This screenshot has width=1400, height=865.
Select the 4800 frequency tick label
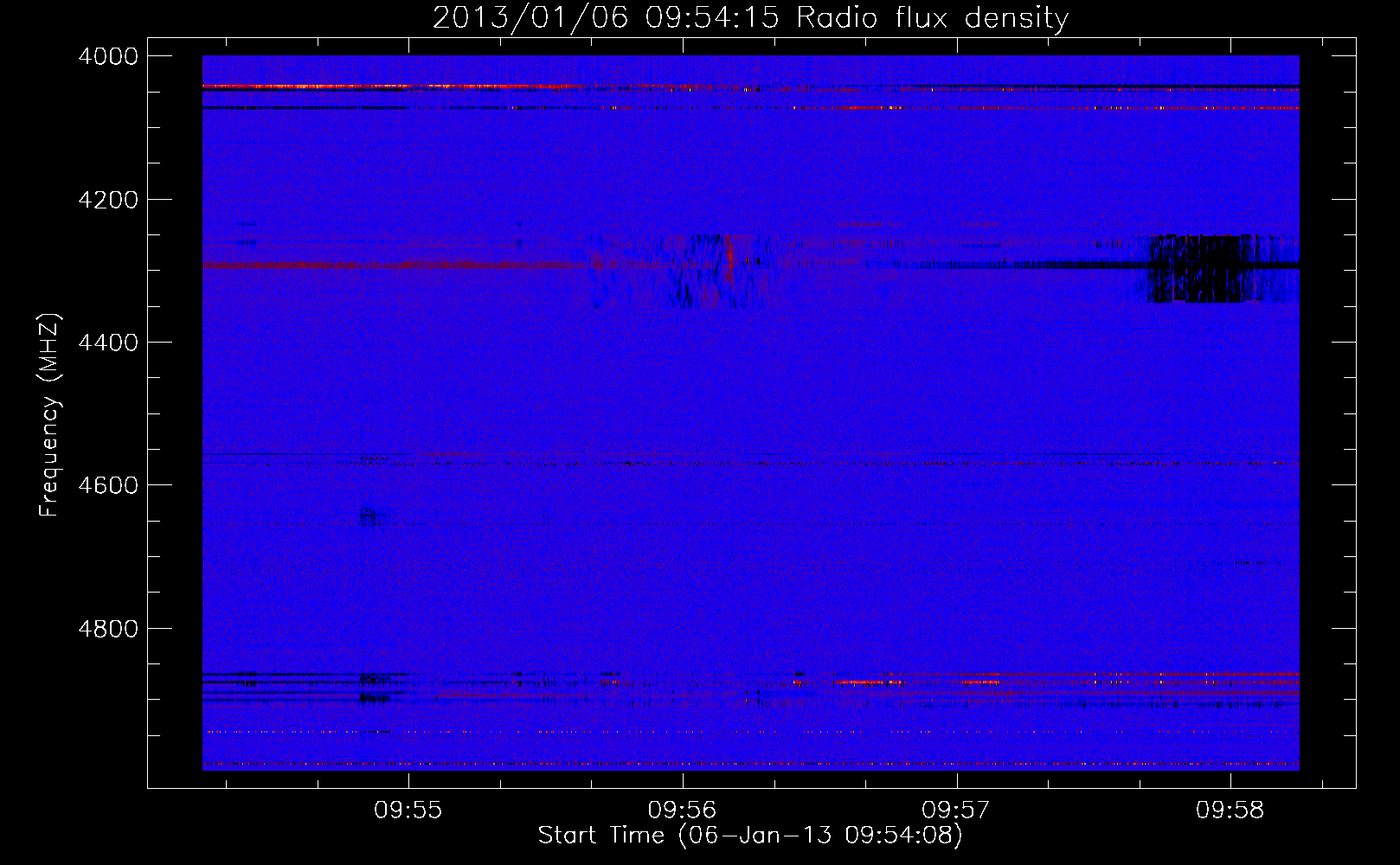coord(108,629)
